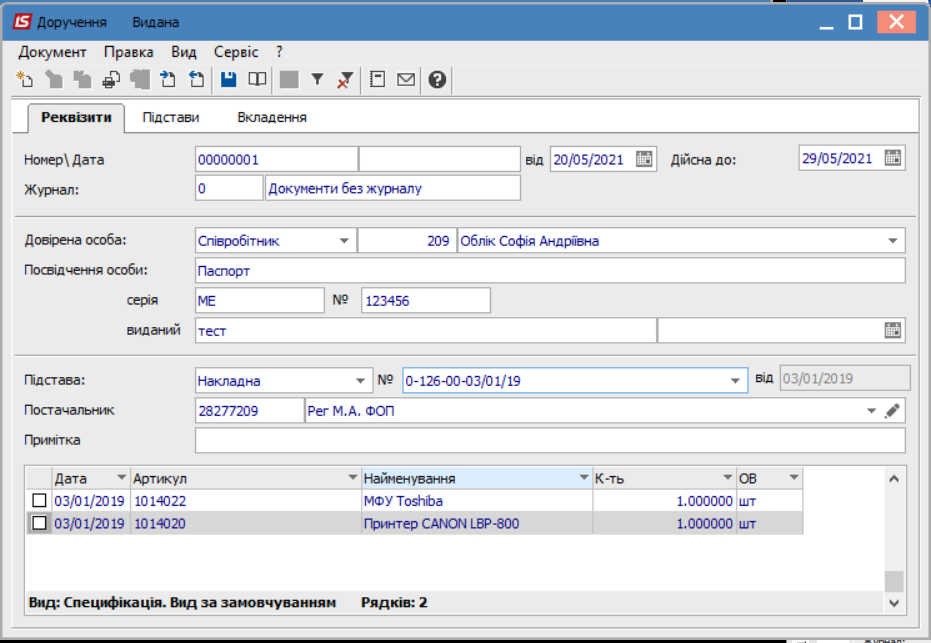931x643 pixels.
Task: Click the grey square toolbar icon
Action: [x=289, y=80]
